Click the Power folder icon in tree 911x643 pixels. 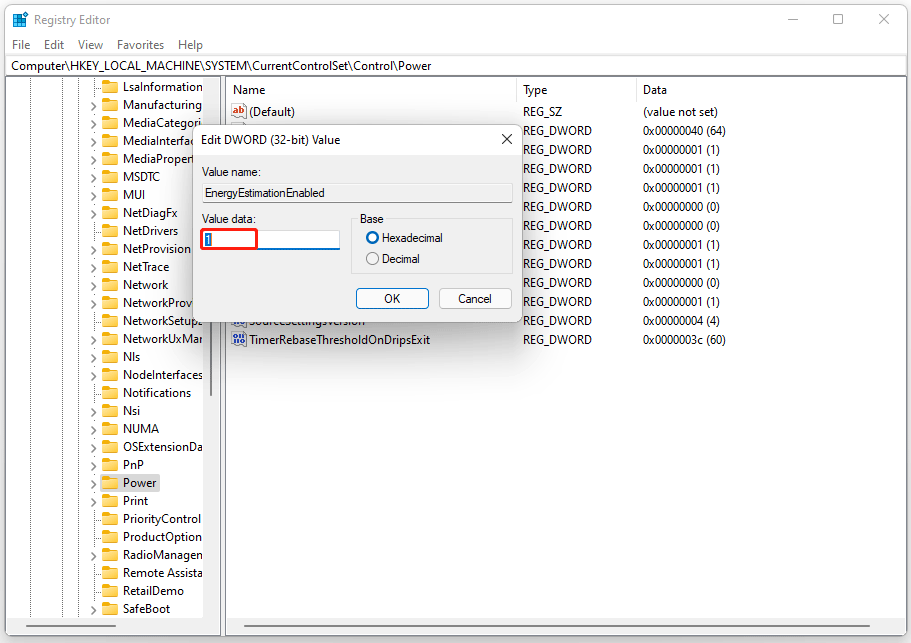pos(109,483)
